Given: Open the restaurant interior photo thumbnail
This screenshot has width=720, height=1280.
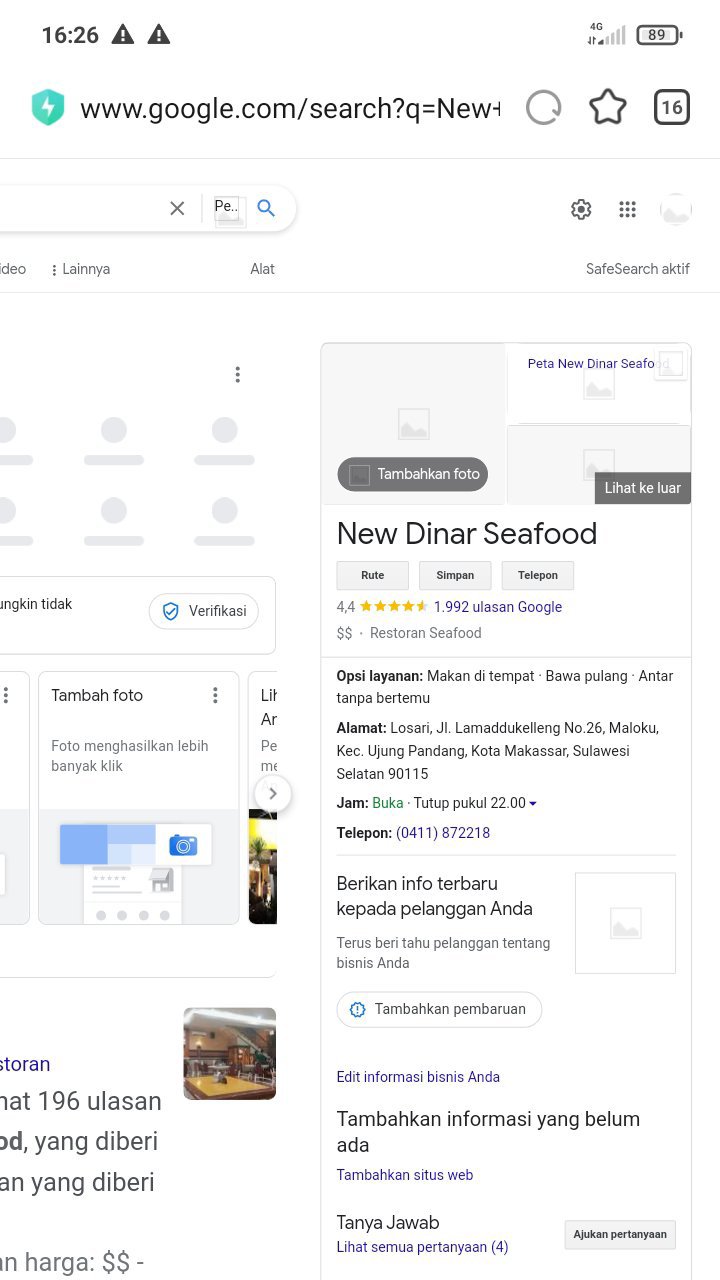Looking at the screenshot, I should point(229,1053).
